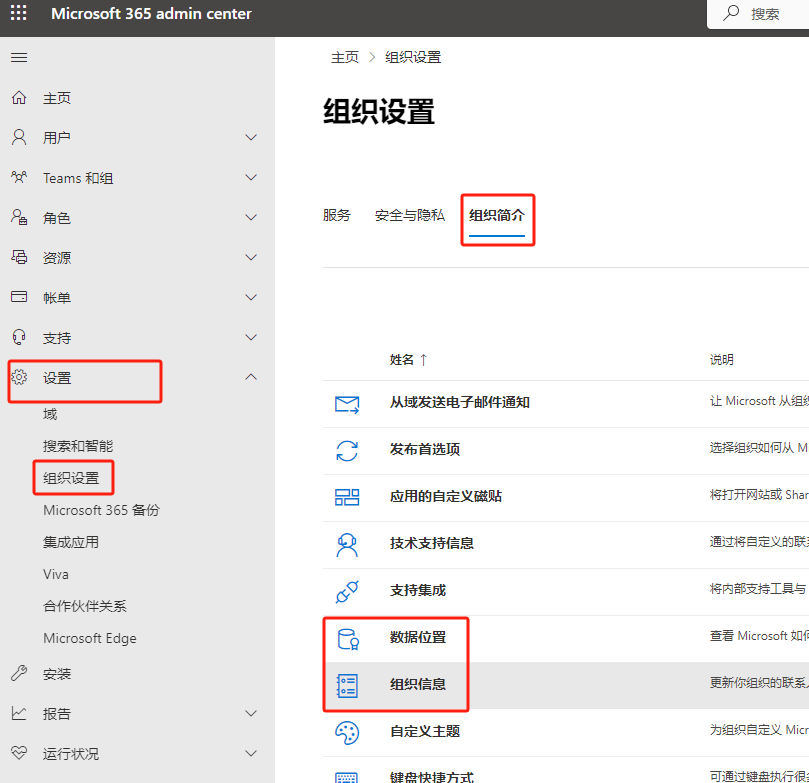This screenshot has height=783, width=809.
Task: Click the 组织设置 breadcrumb text
Action: [x=413, y=57]
